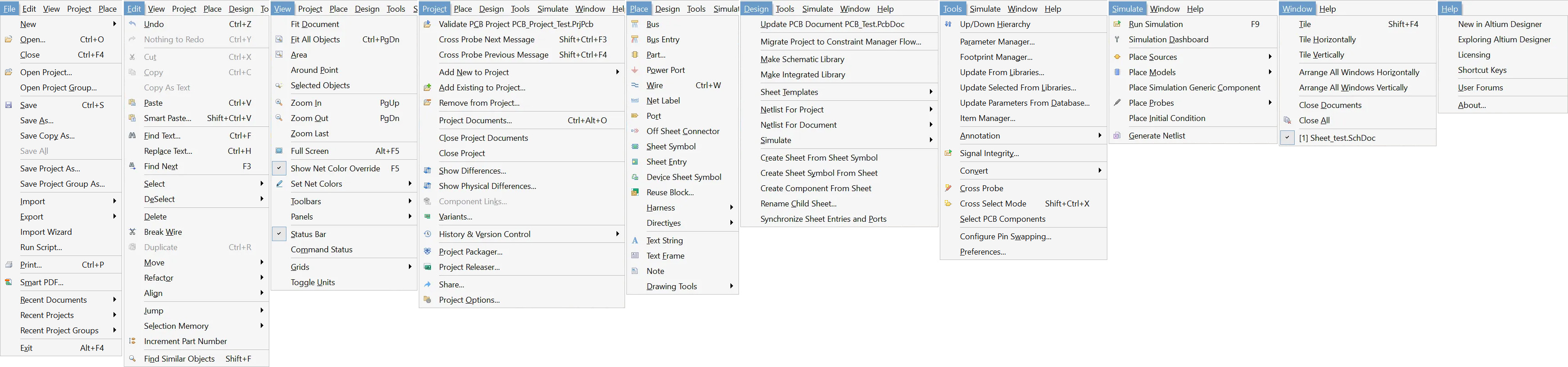The width and height of the screenshot is (1568, 367).
Task: Open Preferences in Tools menu
Action: pos(983,251)
